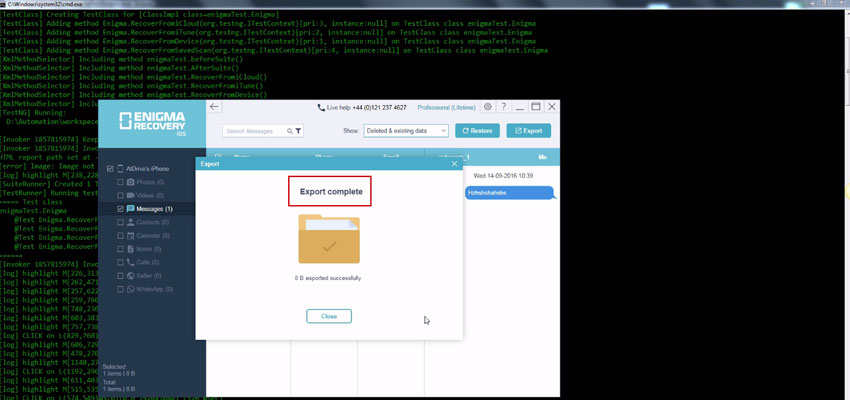This screenshot has height=400, width=850.
Task: Click the Safari compass icon
Action: (131, 276)
